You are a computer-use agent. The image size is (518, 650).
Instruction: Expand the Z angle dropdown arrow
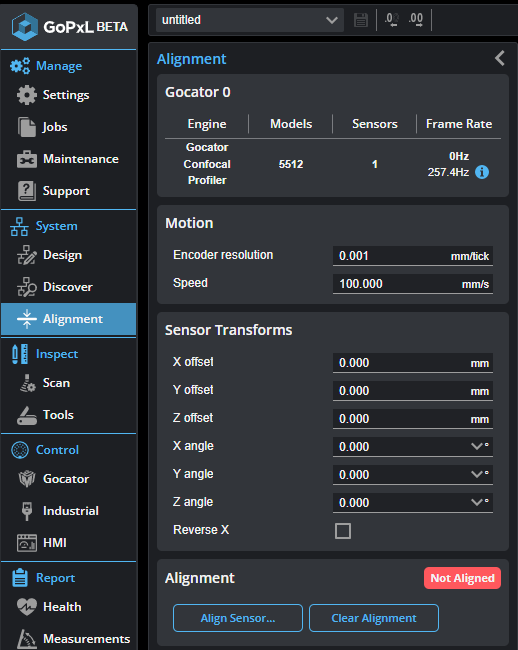477,502
